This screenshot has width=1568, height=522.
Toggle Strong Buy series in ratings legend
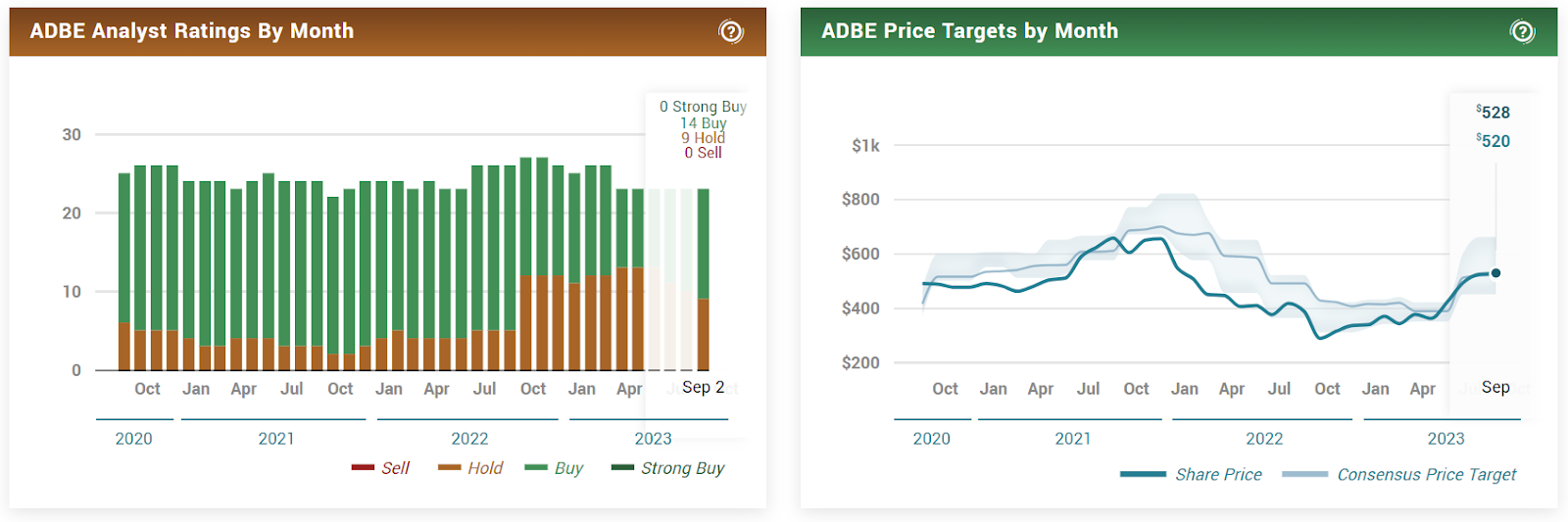667,468
